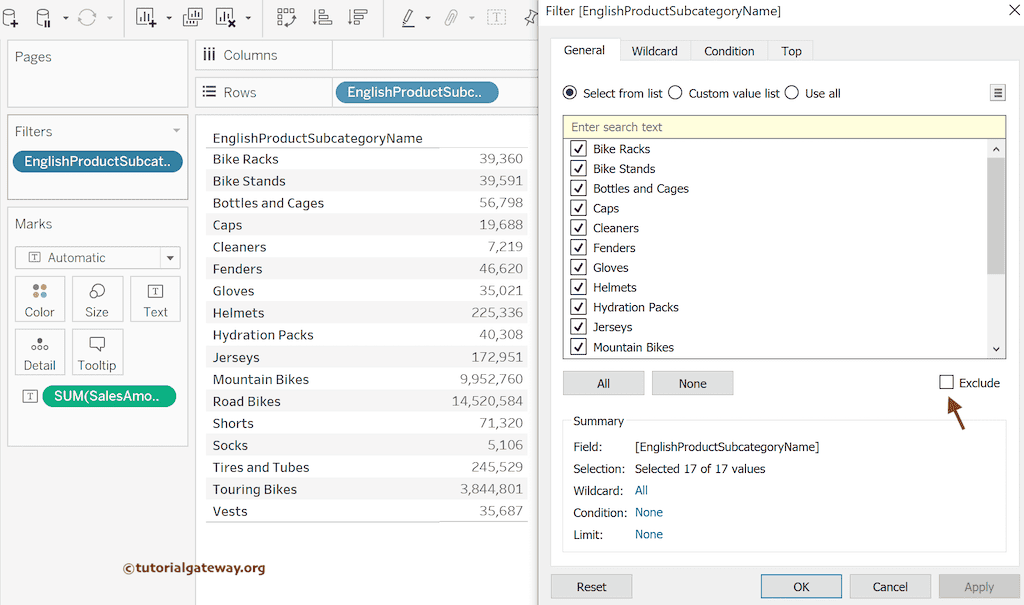The width and height of the screenshot is (1024, 605).
Task: Open the Color marks card
Action: 40,299
